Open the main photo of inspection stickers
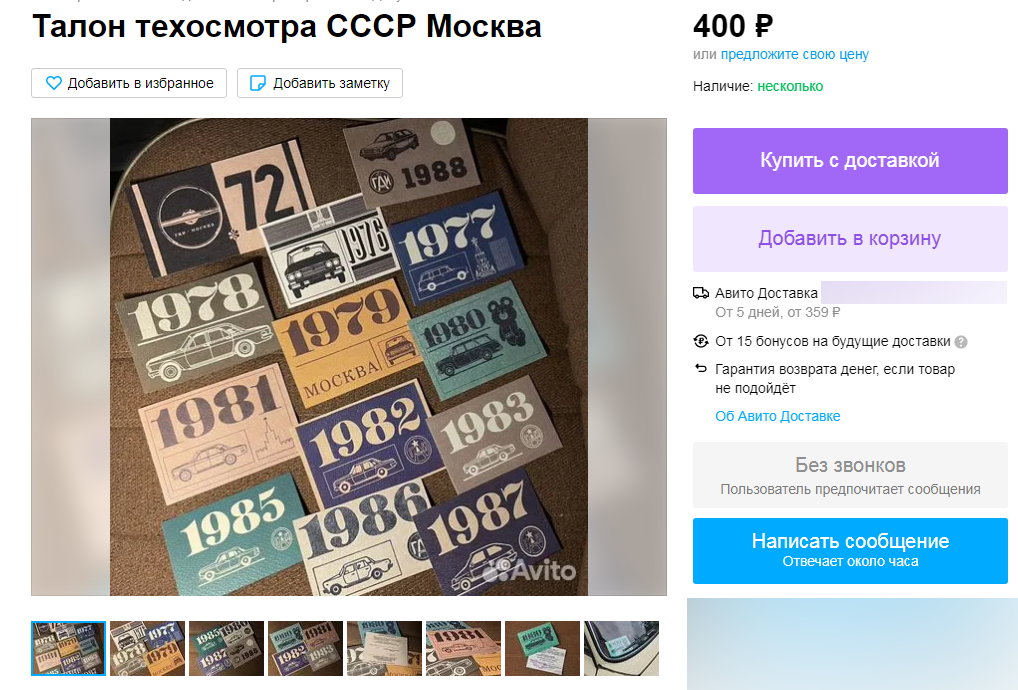Viewport: 1018px width, 690px height. coord(349,357)
